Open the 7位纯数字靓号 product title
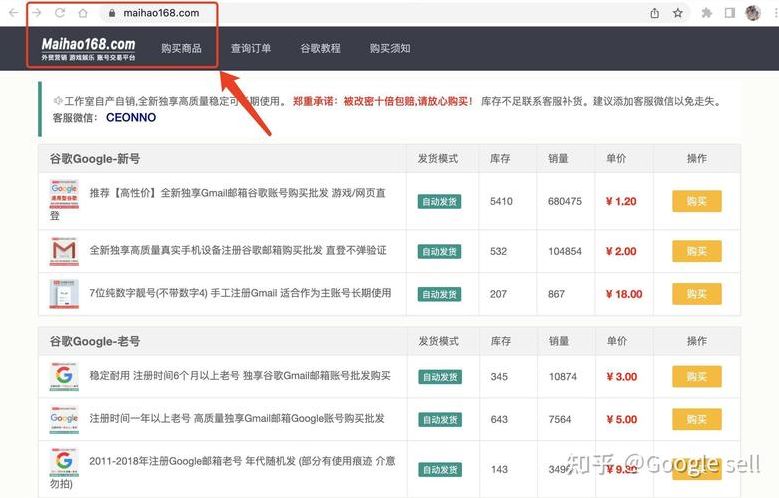The height and width of the screenshot is (498, 779). pos(240,293)
